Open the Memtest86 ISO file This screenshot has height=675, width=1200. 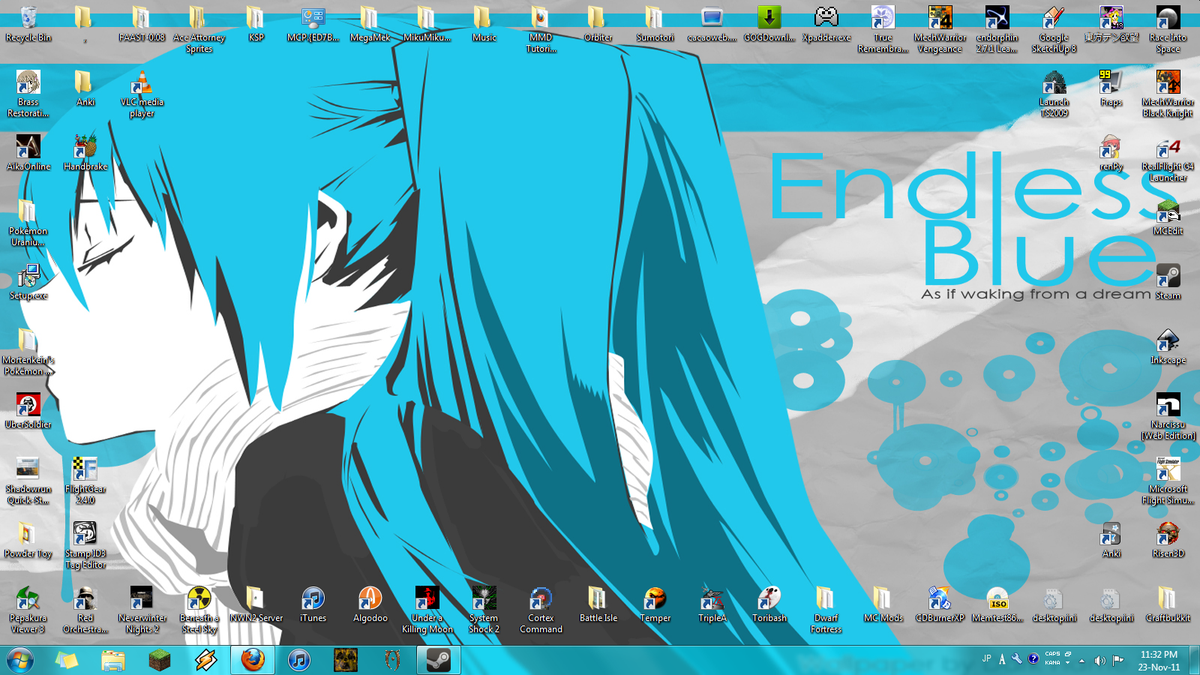click(997, 605)
